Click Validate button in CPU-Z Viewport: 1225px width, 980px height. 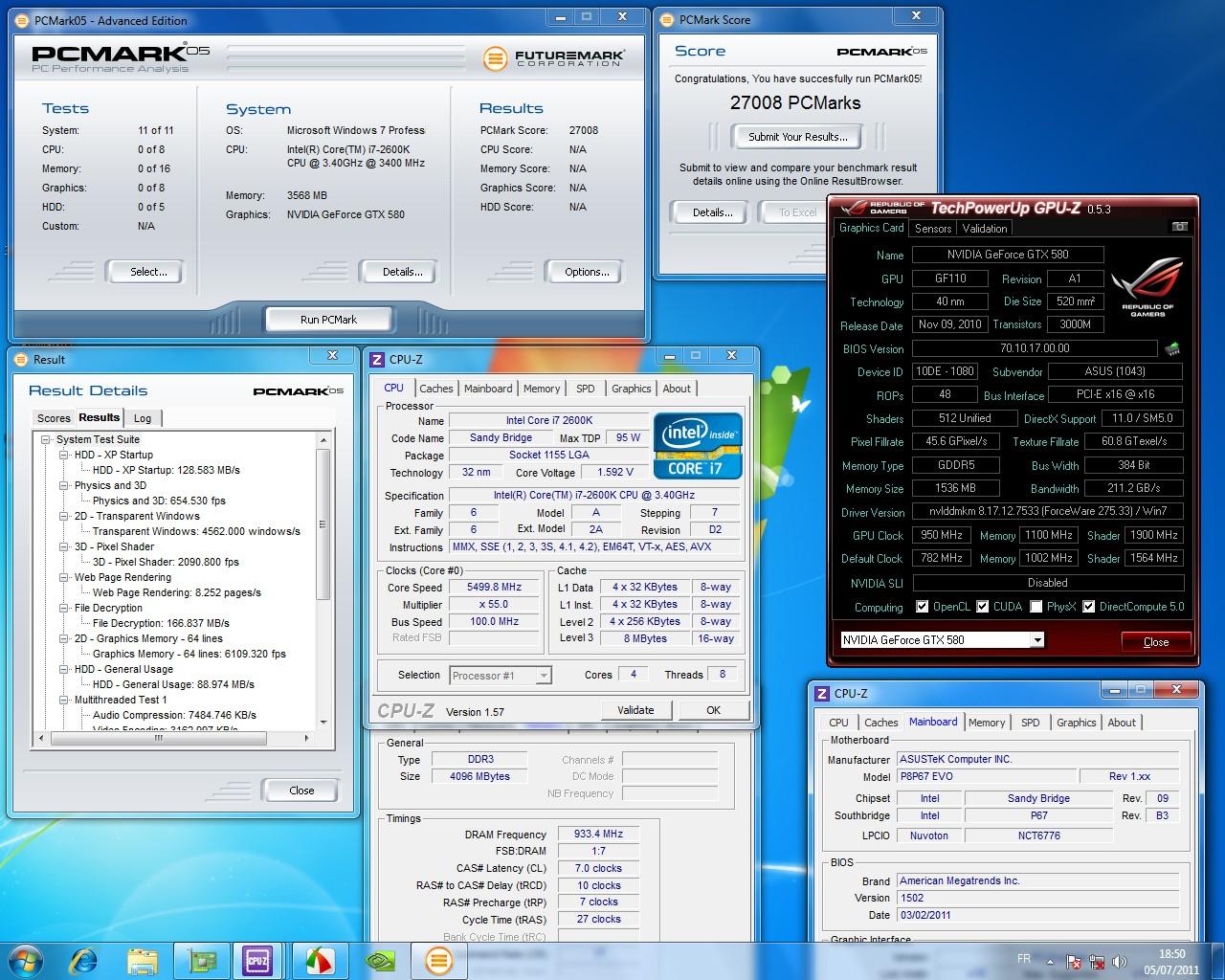tap(635, 710)
